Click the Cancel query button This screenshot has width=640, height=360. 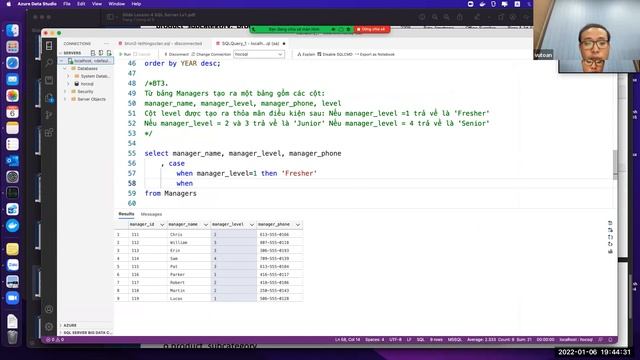142,54
